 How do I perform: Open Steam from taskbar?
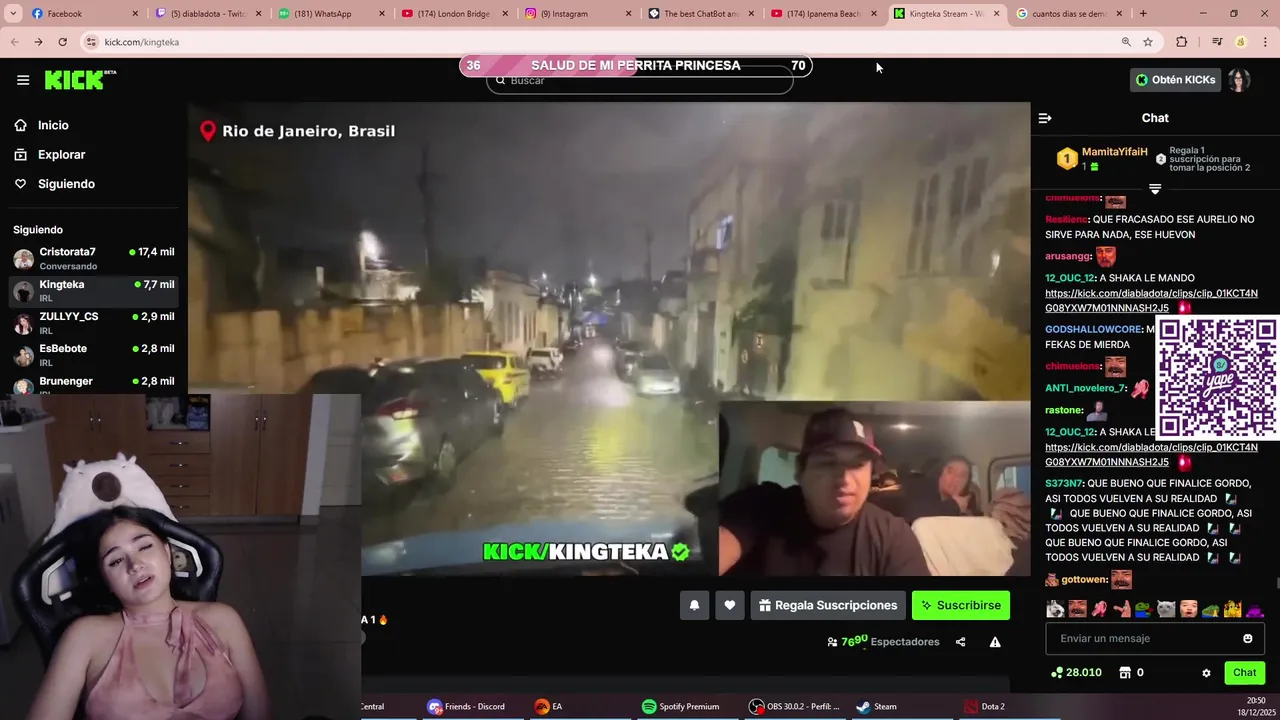(877, 706)
